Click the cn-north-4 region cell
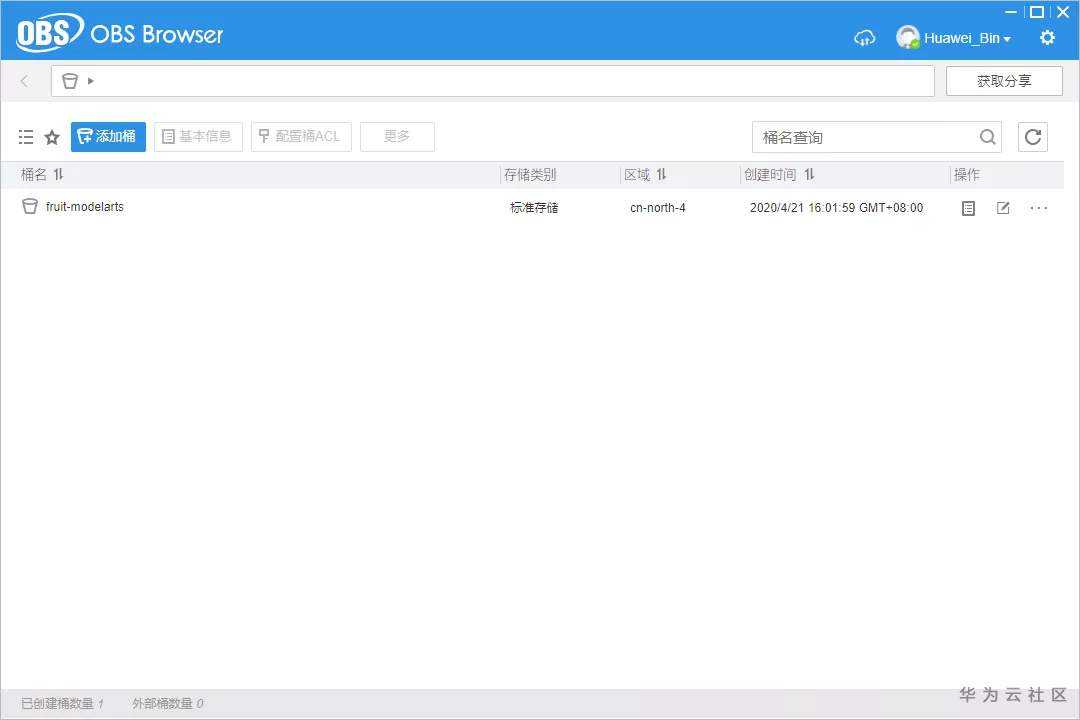The width and height of the screenshot is (1080, 720). (x=658, y=207)
